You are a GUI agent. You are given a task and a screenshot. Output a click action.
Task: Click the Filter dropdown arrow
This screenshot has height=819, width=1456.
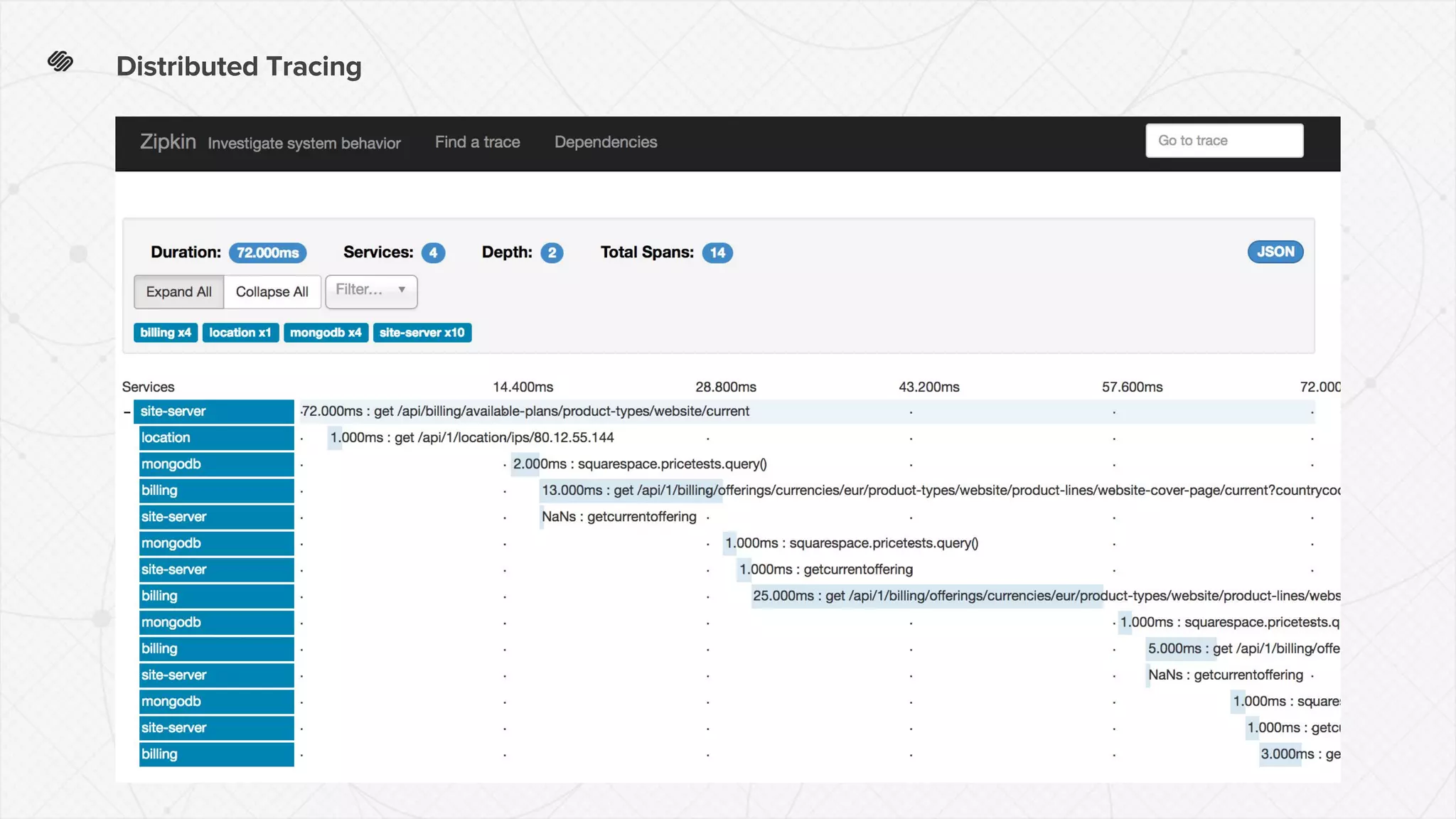tap(402, 290)
